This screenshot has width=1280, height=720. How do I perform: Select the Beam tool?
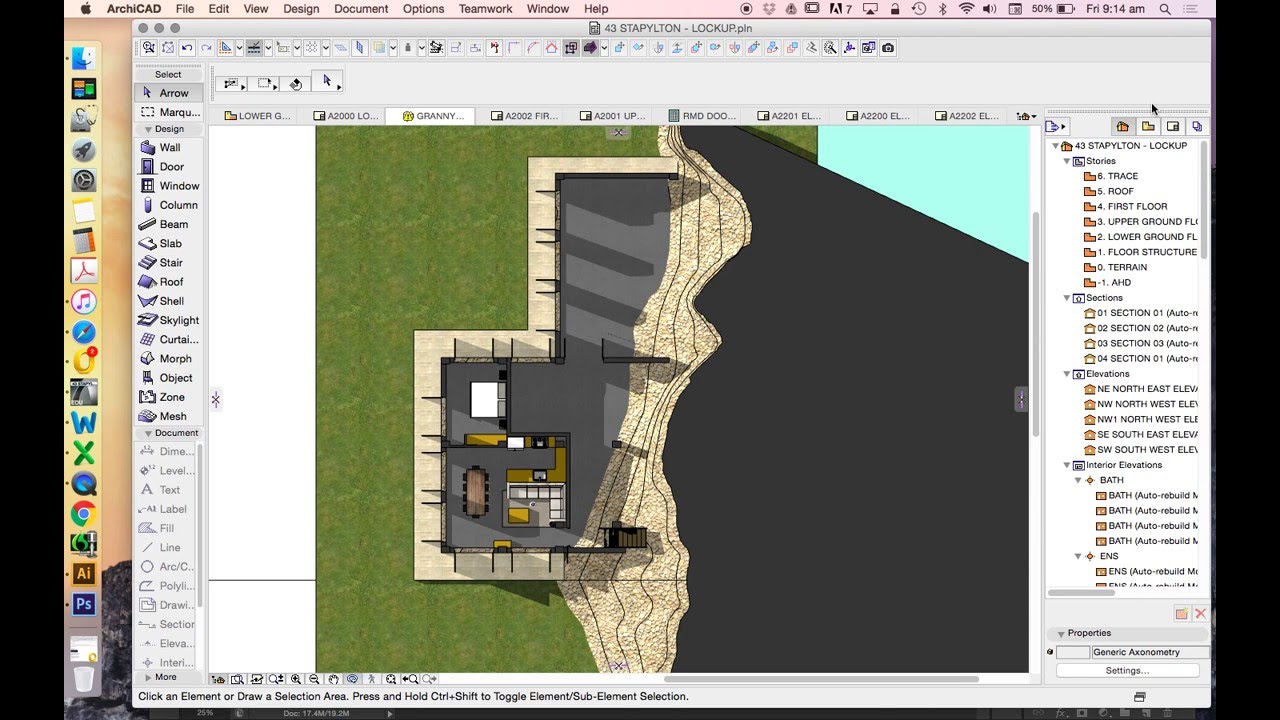[169, 224]
